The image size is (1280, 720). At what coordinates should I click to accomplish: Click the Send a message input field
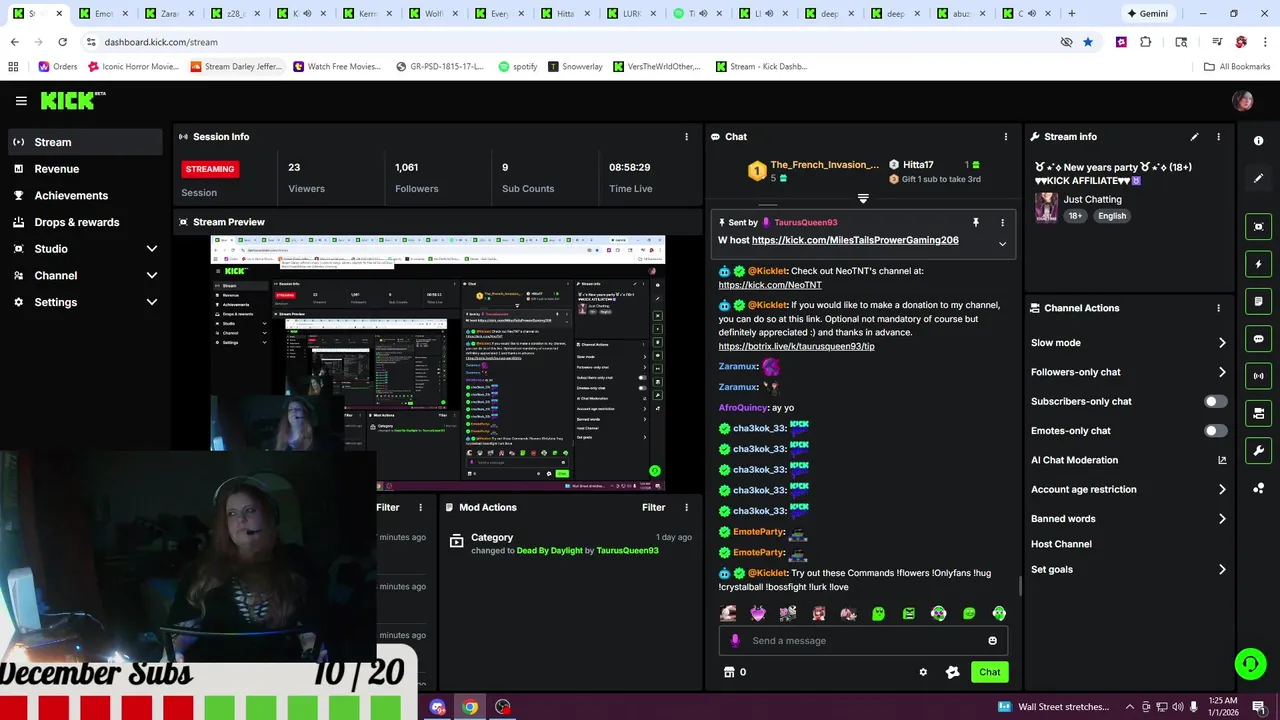point(862,641)
